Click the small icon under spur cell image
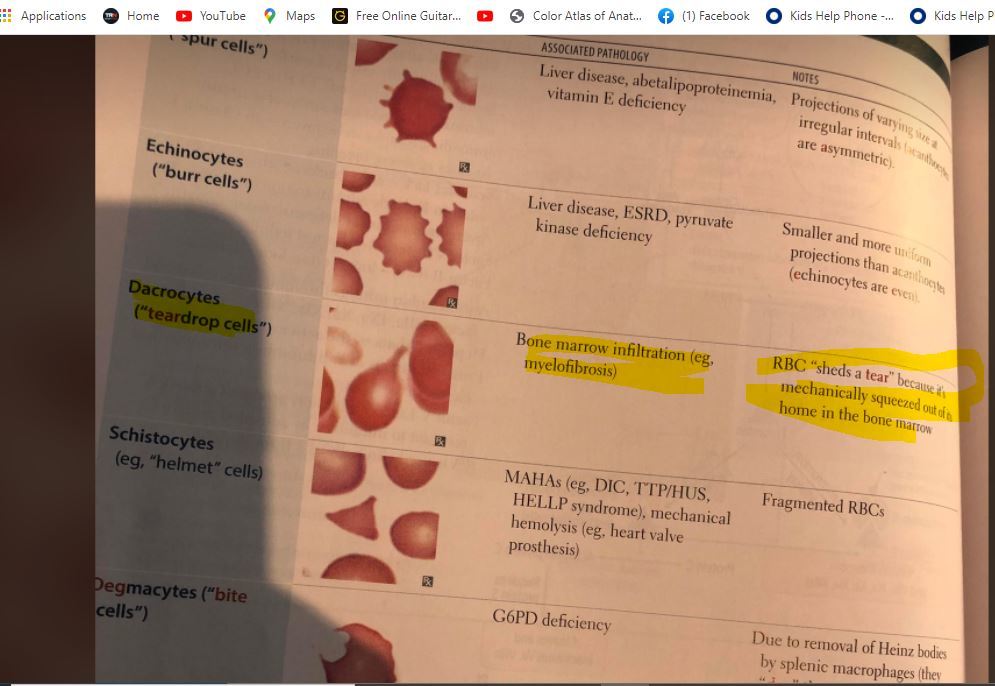Image resolution: width=995 pixels, height=686 pixels. (x=465, y=167)
